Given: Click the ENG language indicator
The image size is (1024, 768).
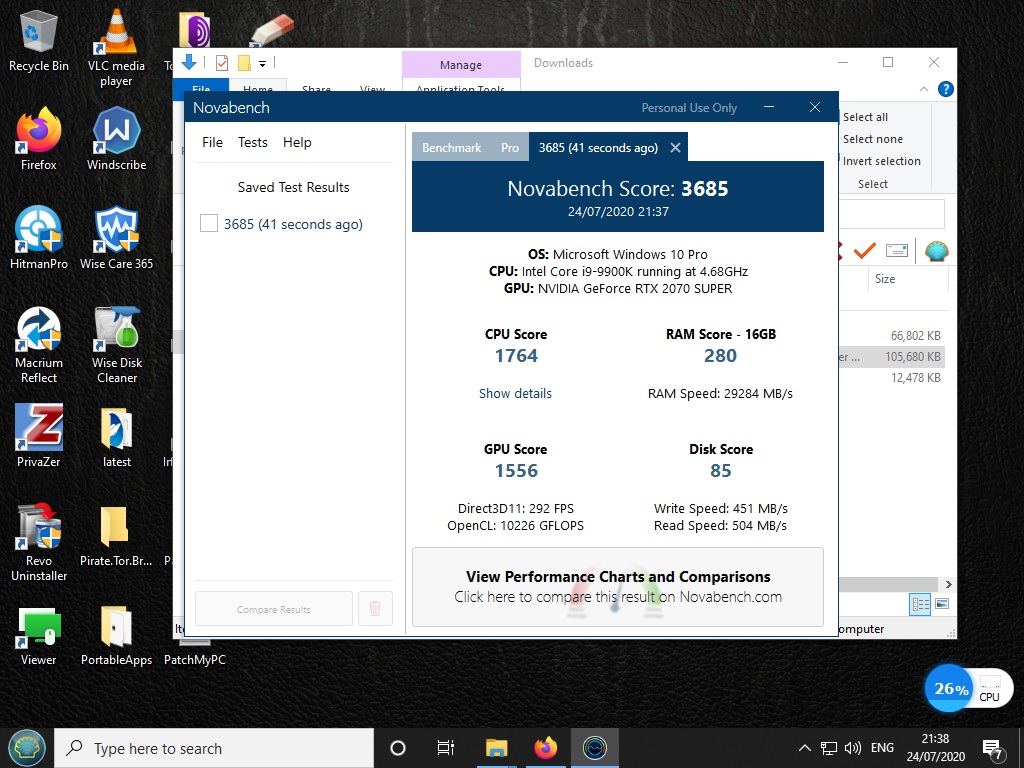Looking at the screenshot, I should [882, 748].
